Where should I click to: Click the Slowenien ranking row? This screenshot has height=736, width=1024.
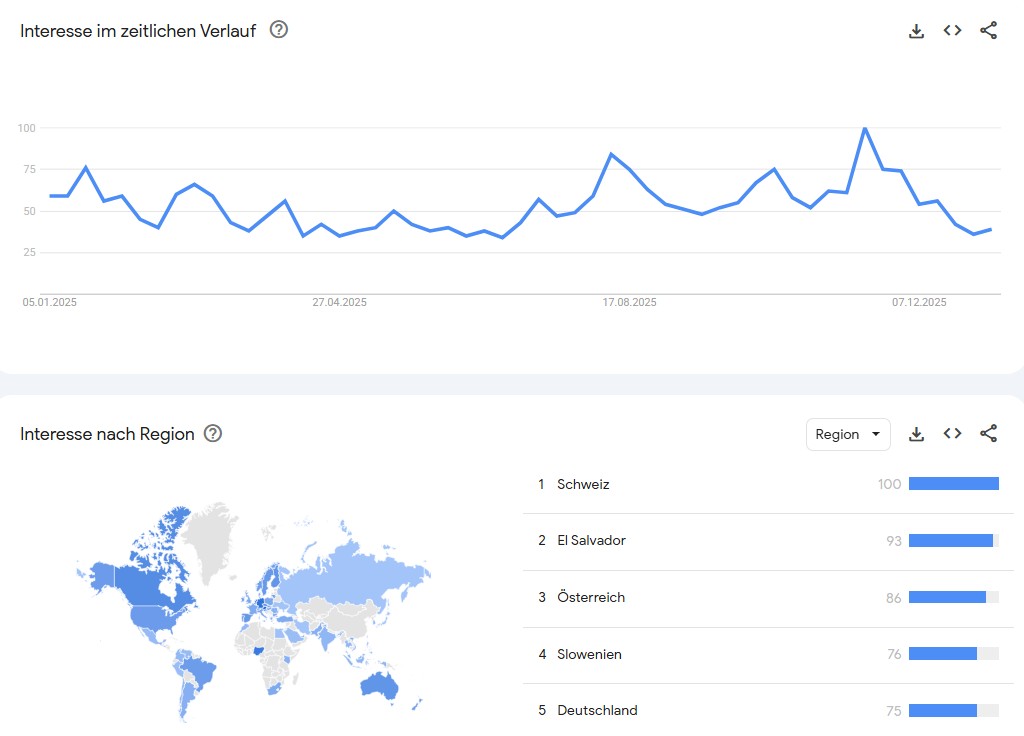click(589, 655)
